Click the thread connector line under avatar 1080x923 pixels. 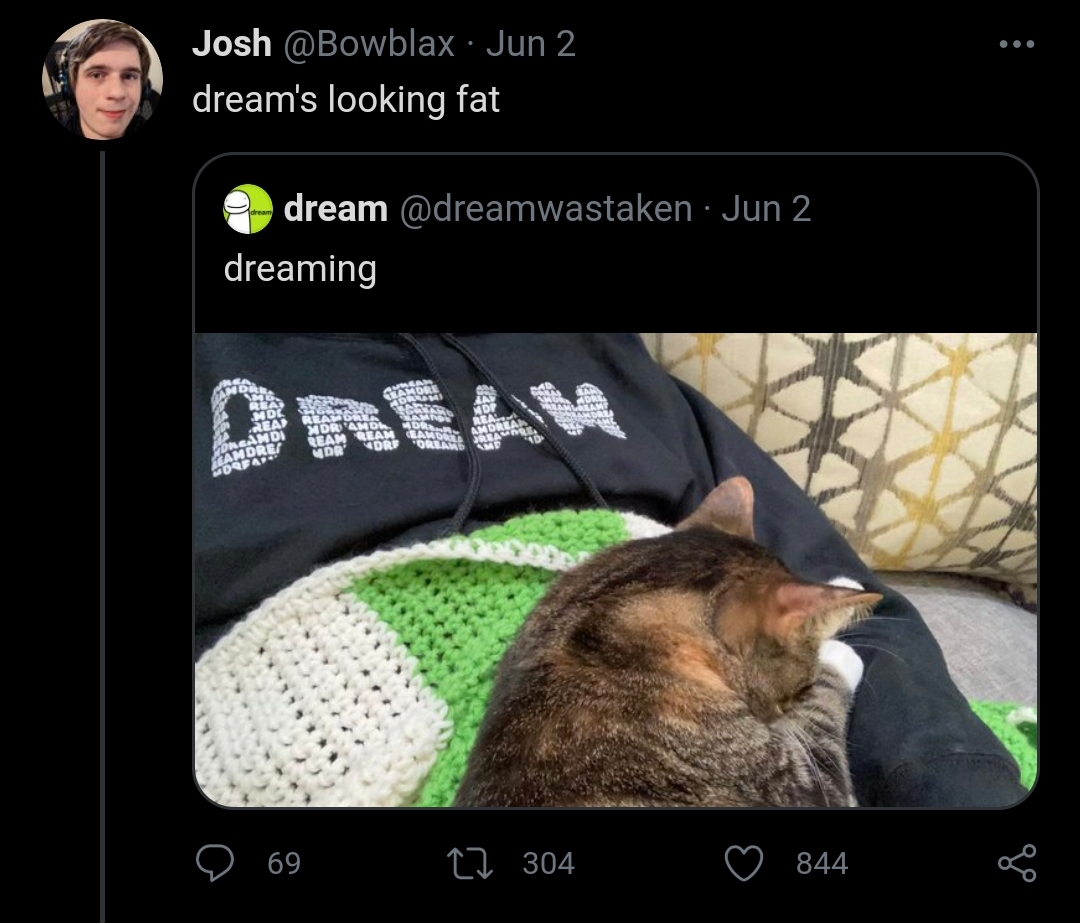[x=103, y=537]
